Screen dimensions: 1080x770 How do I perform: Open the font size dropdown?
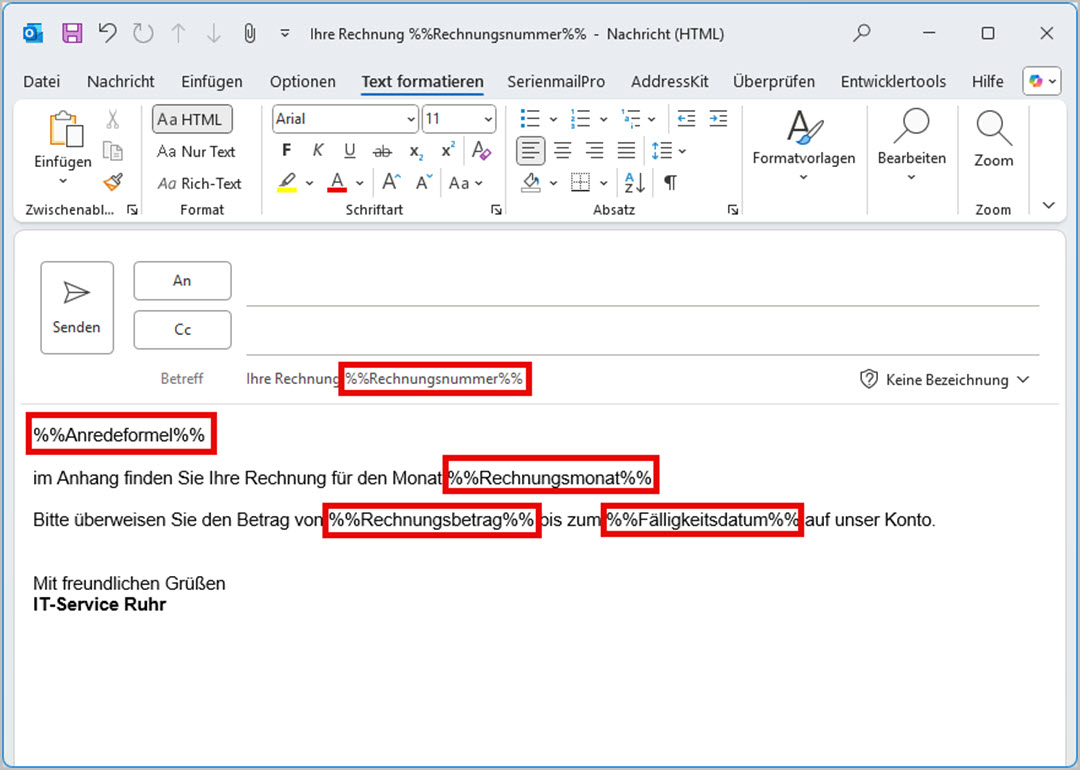pyautogui.click(x=459, y=119)
